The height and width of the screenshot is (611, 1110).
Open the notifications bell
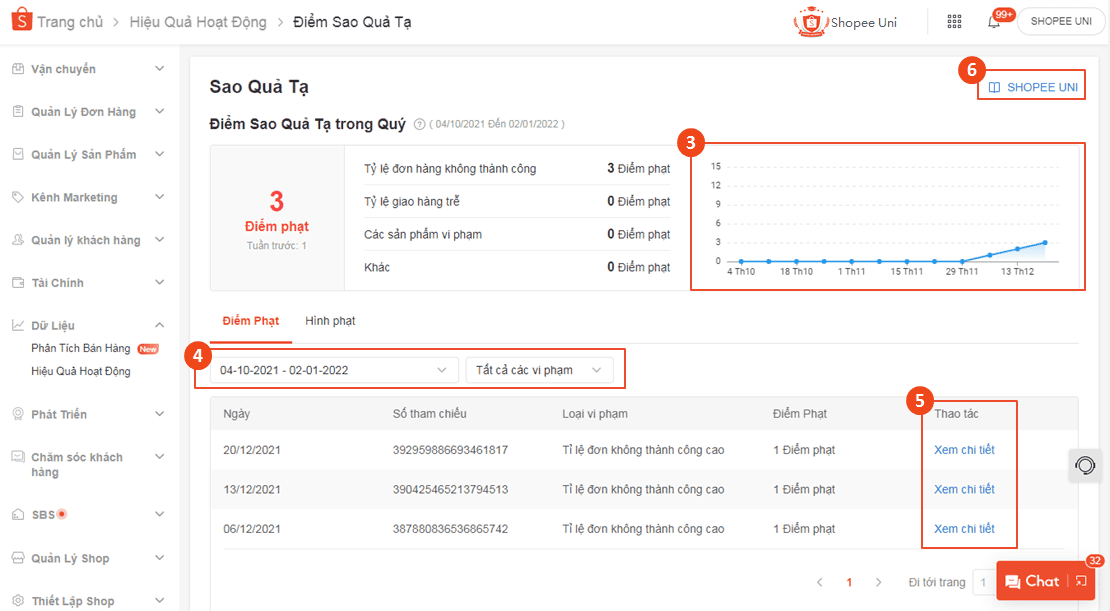[x=993, y=22]
